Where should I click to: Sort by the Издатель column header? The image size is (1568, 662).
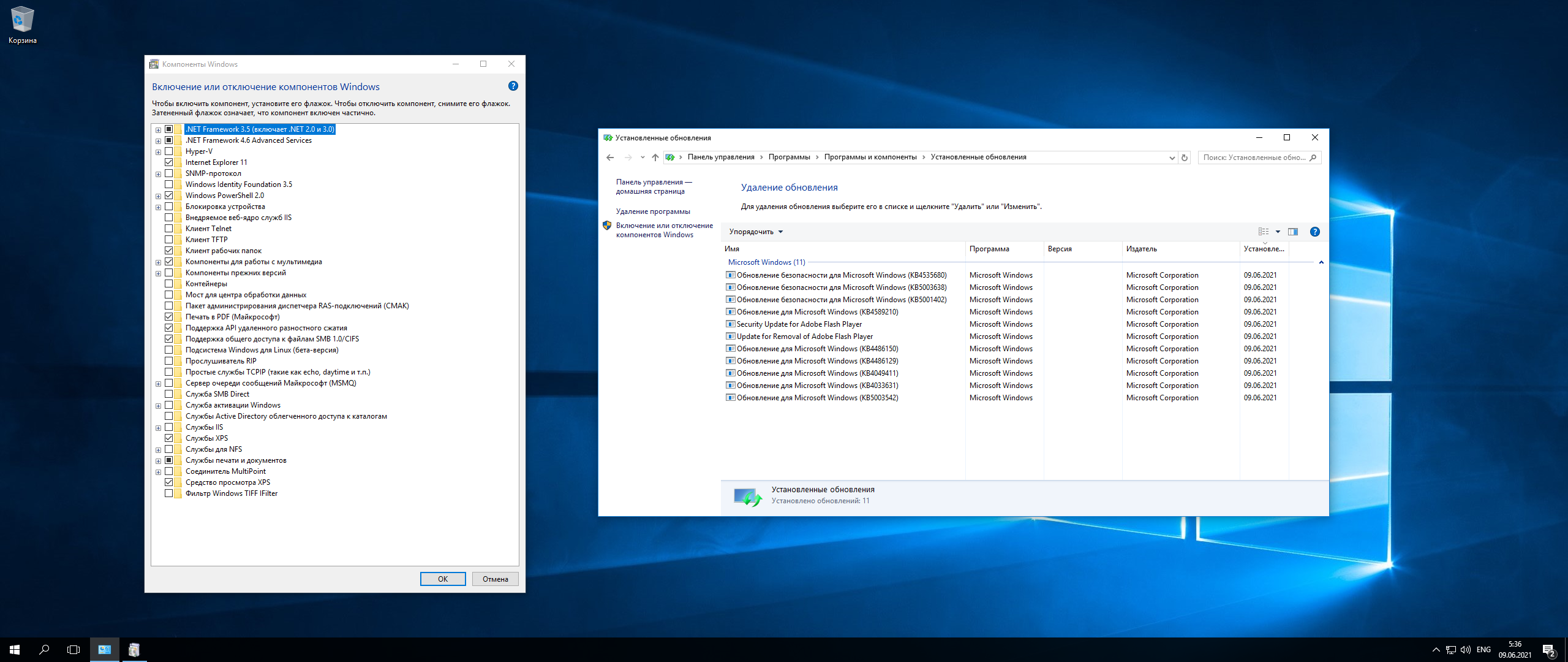1181,249
